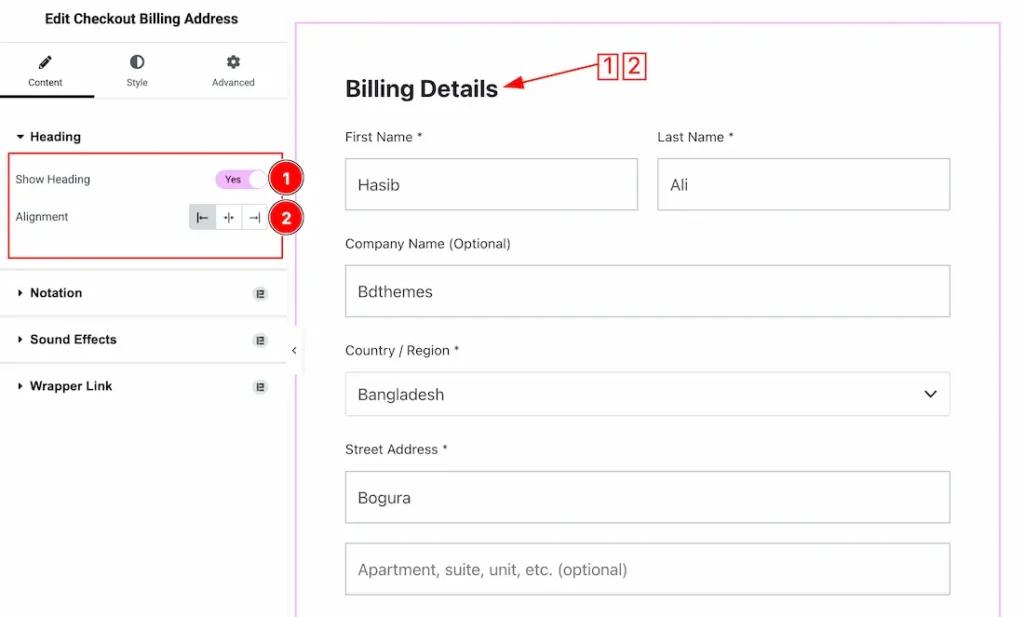This screenshot has height=617, width=1024.
Task: Click the Apartment, suite, unit field
Action: pos(647,570)
